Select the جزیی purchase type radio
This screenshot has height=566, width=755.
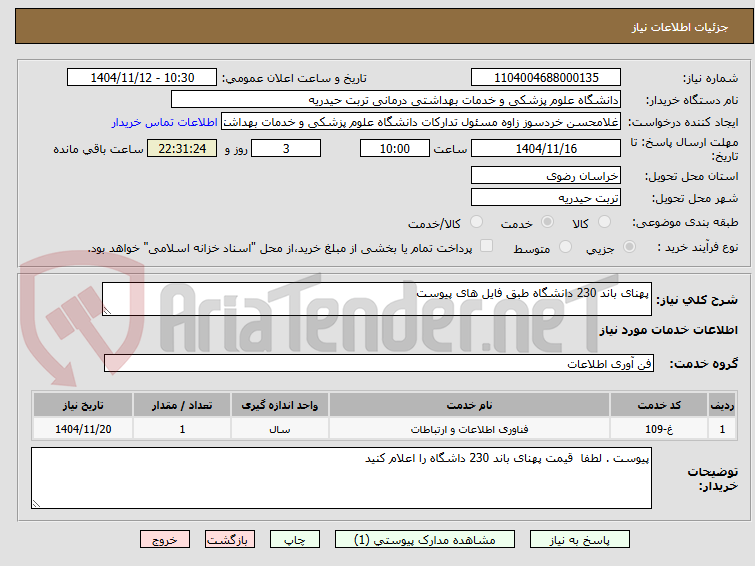[629, 247]
